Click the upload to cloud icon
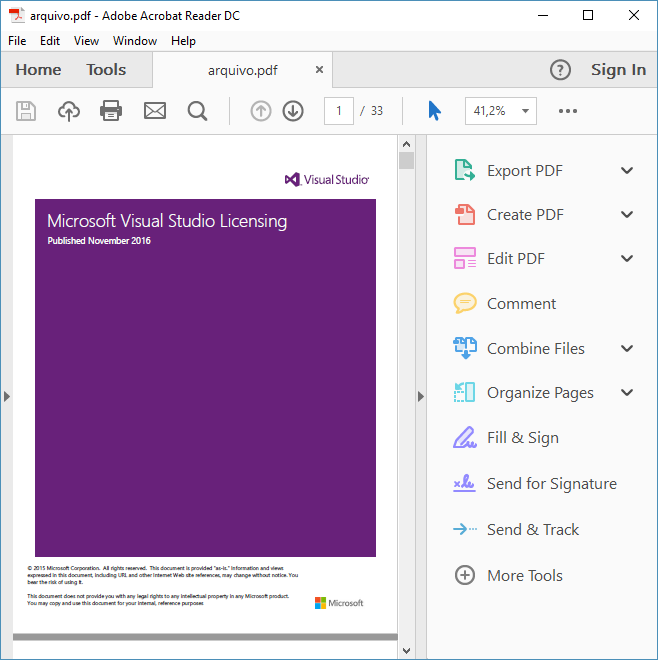Screen dimensions: 658x660 [69, 111]
